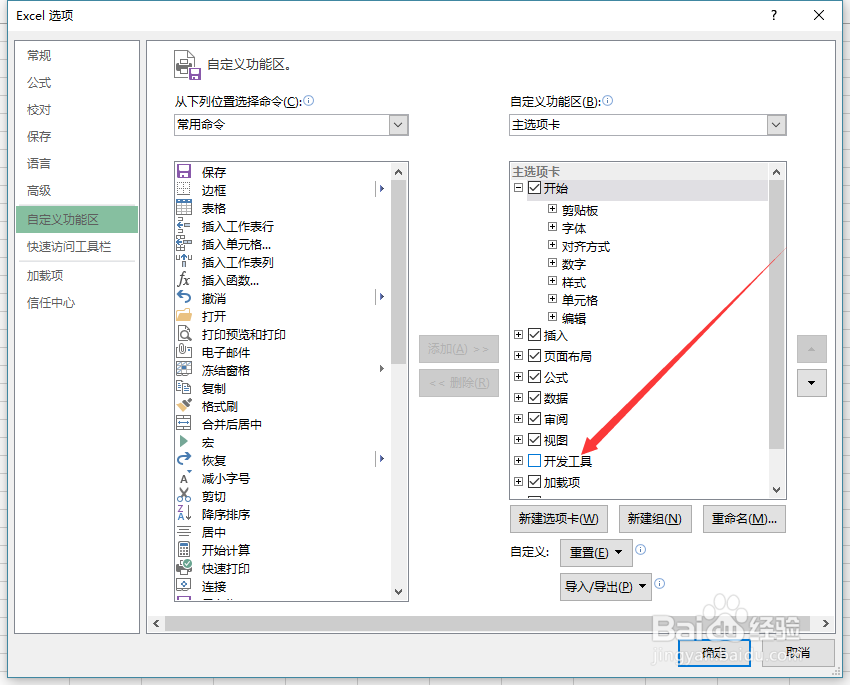850x685 pixels.
Task: Choose the 复制 copy command icon
Action: (185, 388)
